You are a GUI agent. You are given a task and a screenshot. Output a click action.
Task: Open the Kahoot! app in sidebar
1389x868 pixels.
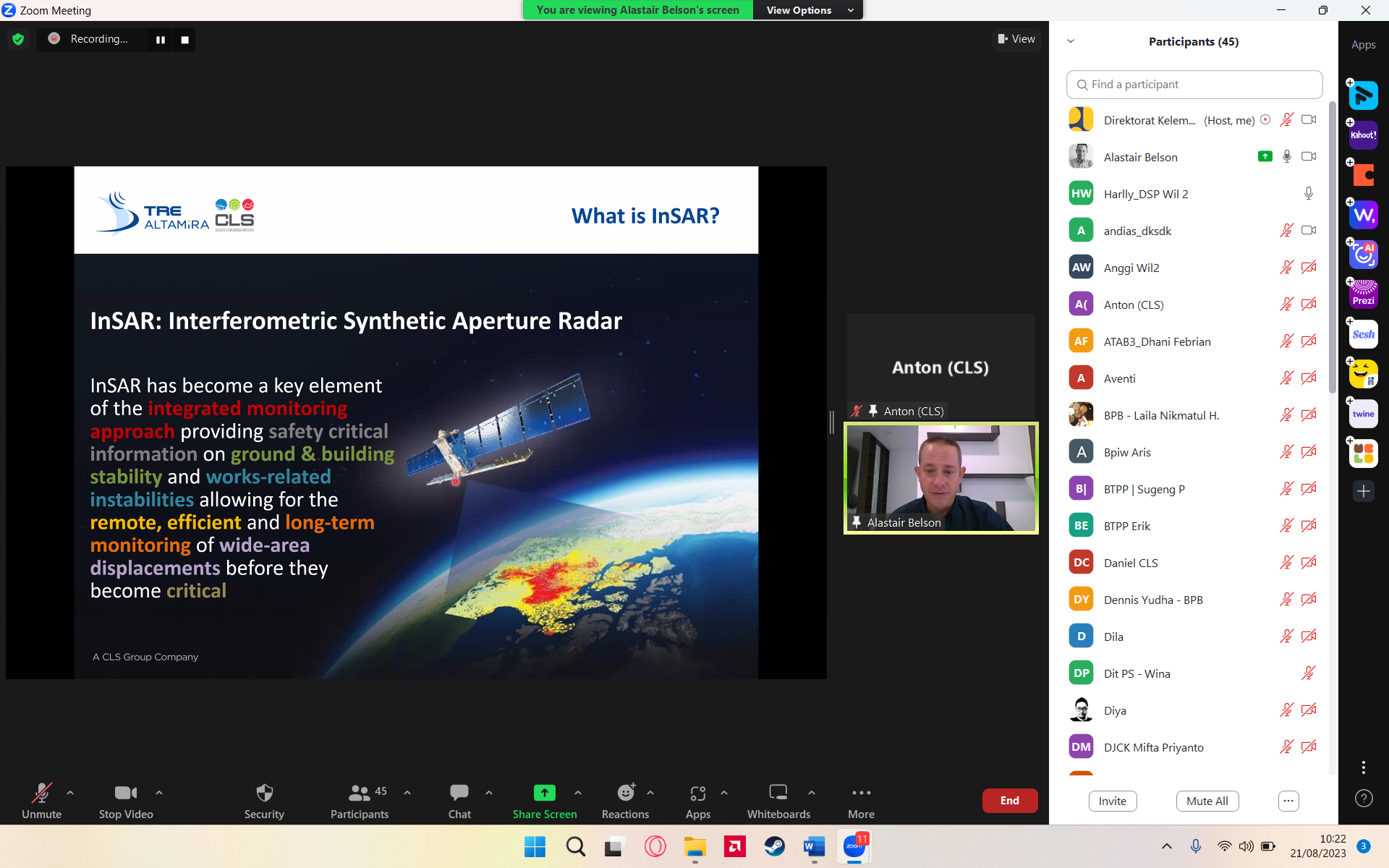1363,135
